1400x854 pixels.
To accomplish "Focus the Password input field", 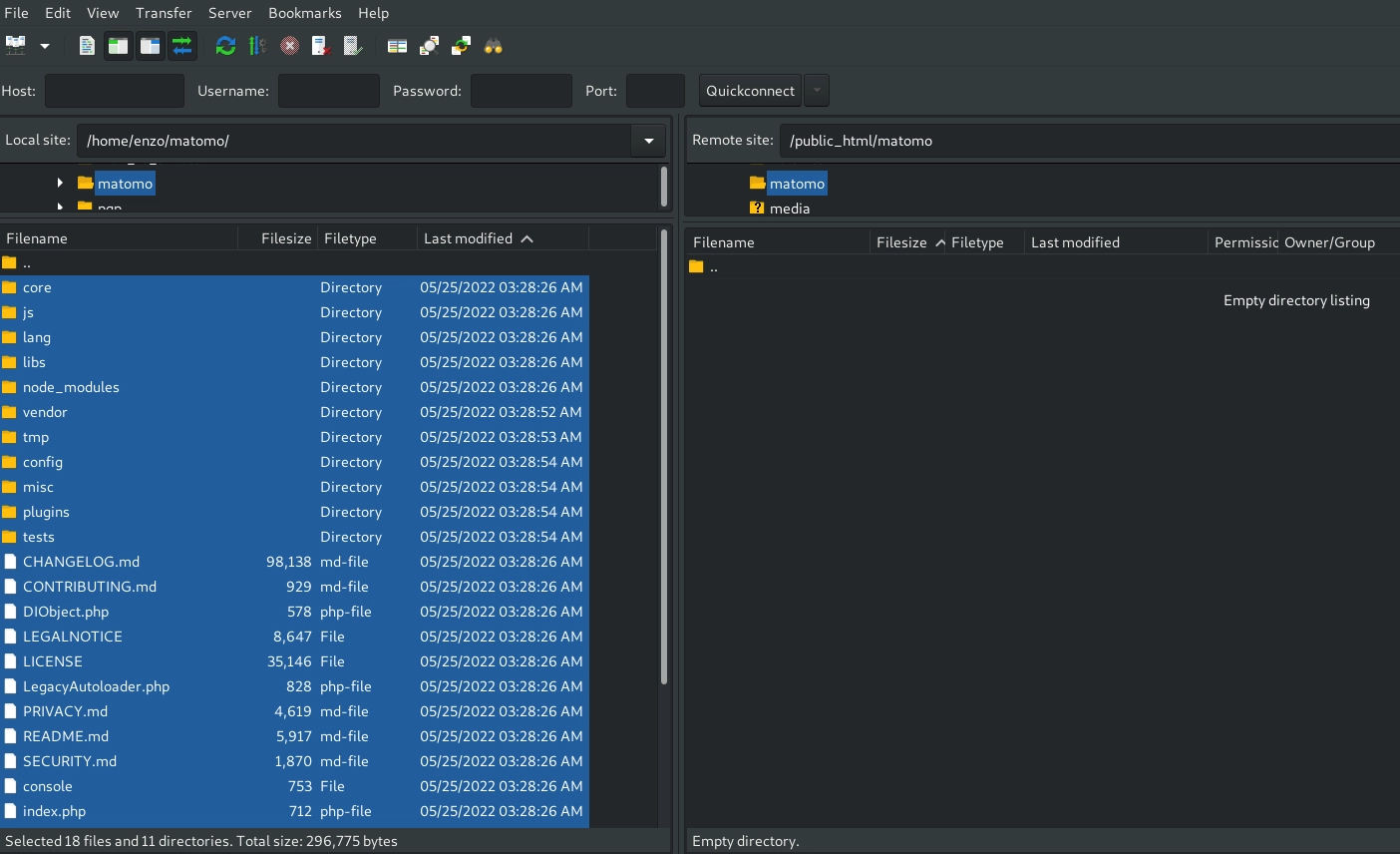I will (522, 91).
